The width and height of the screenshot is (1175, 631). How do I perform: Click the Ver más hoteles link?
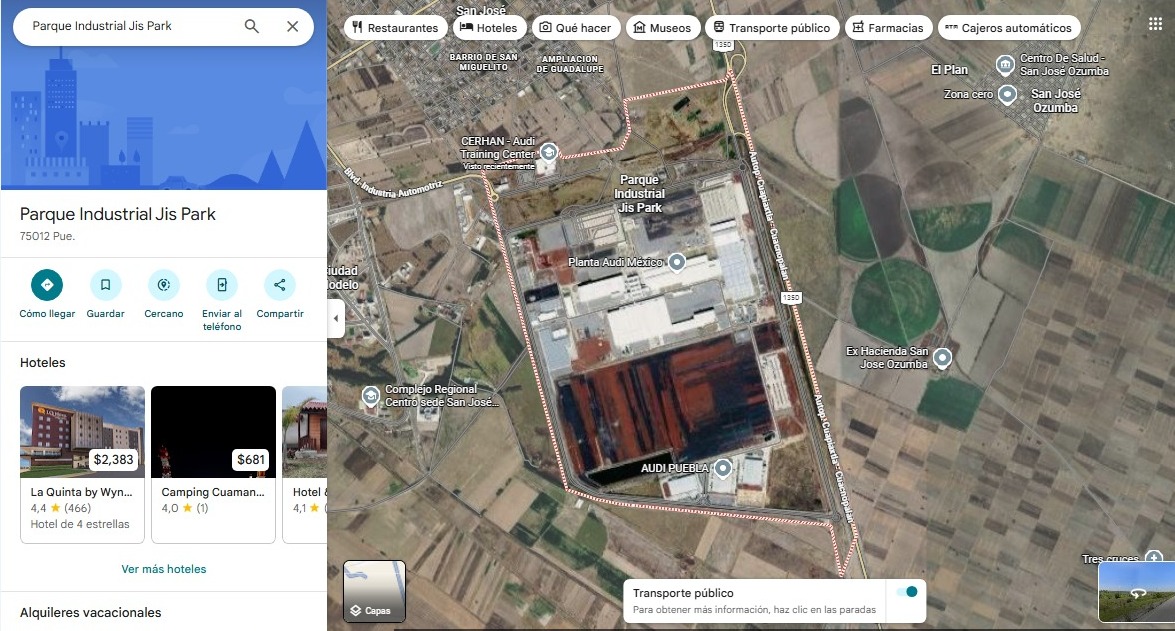click(x=163, y=569)
